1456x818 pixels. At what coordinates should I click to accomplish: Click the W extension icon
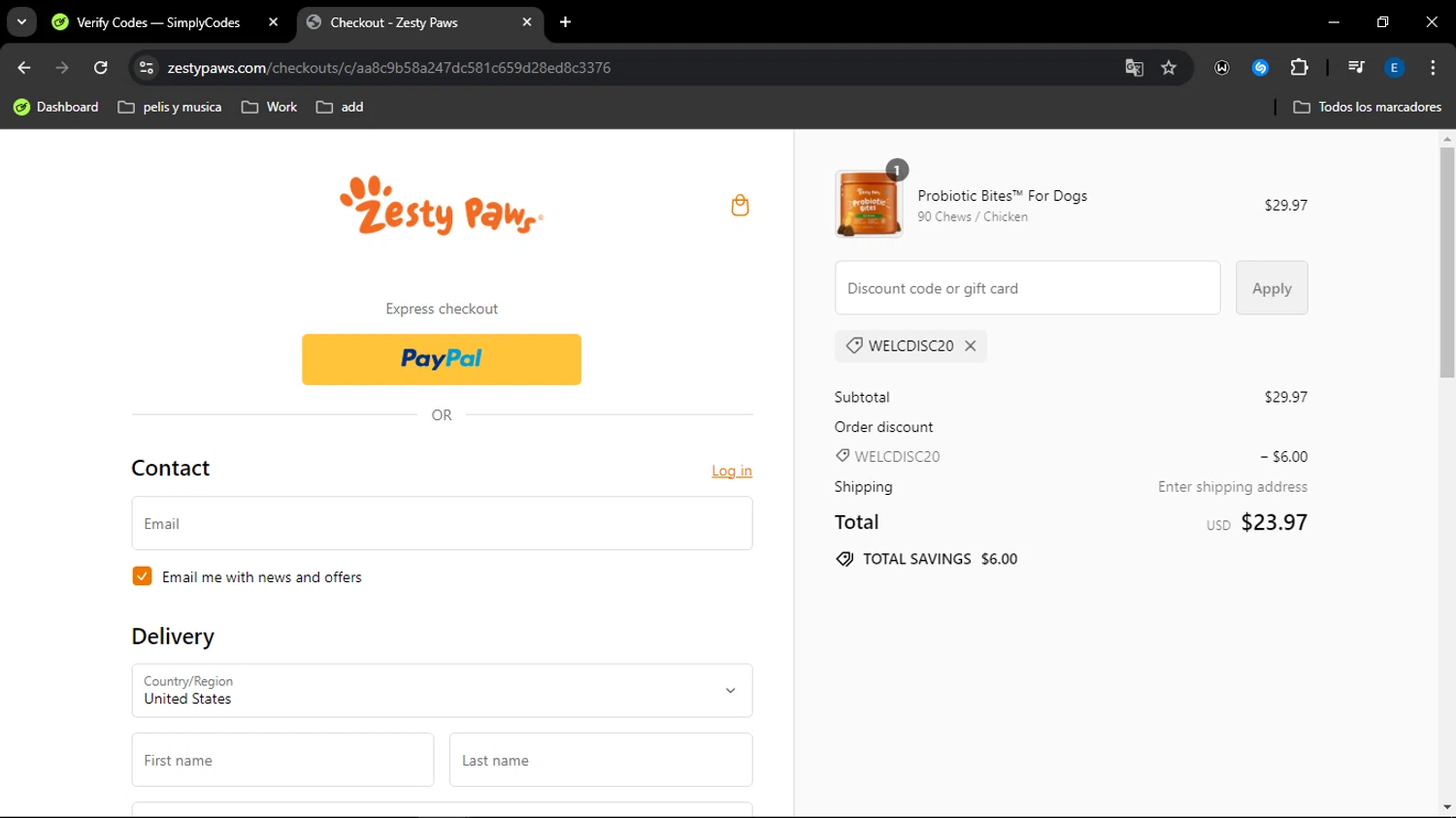(1222, 68)
